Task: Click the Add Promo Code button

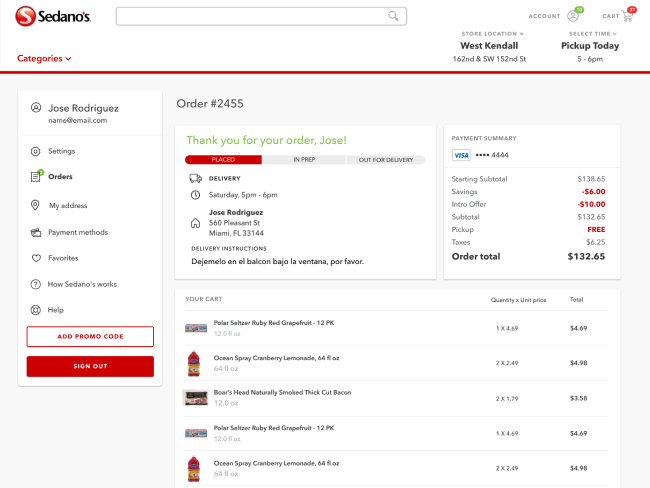Action: point(90,336)
